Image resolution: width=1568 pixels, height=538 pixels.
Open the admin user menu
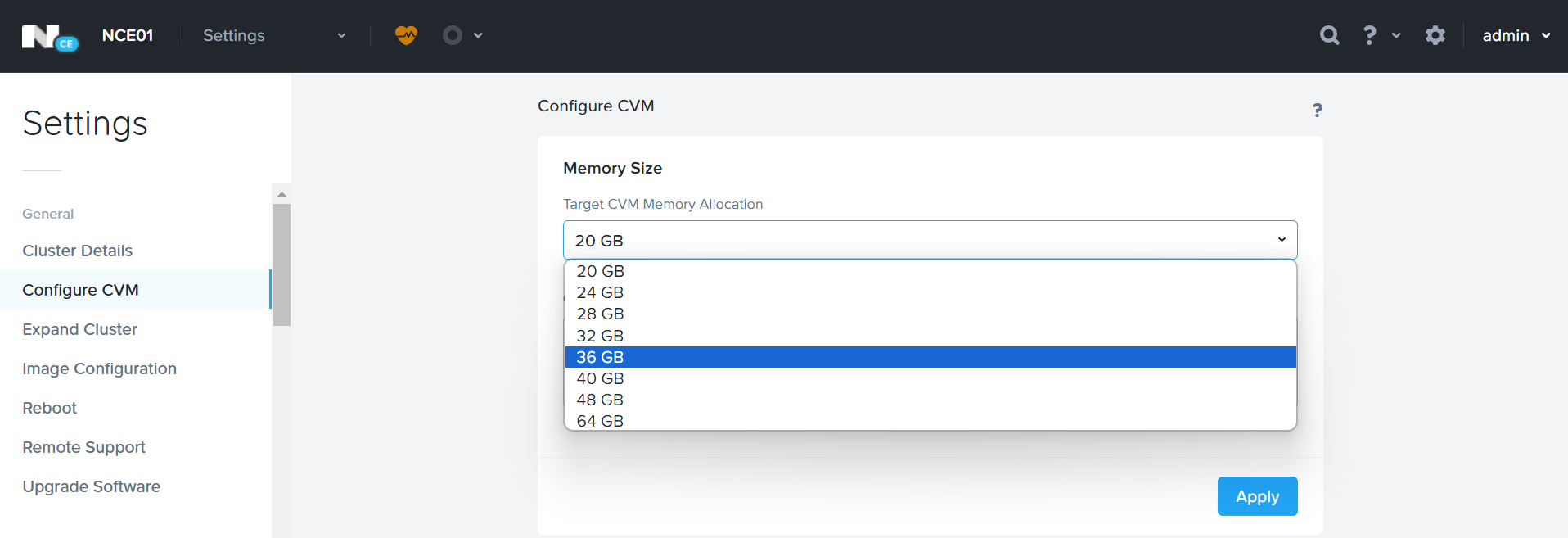click(1516, 35)
